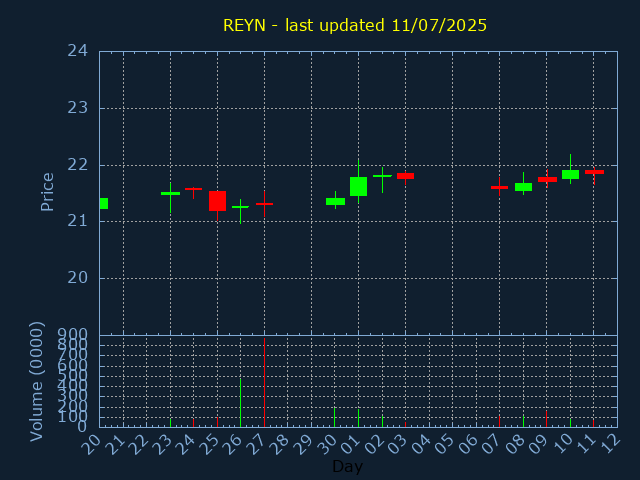Select the red candlestick at day 24

pyautogui.click(x=193, y=189)
